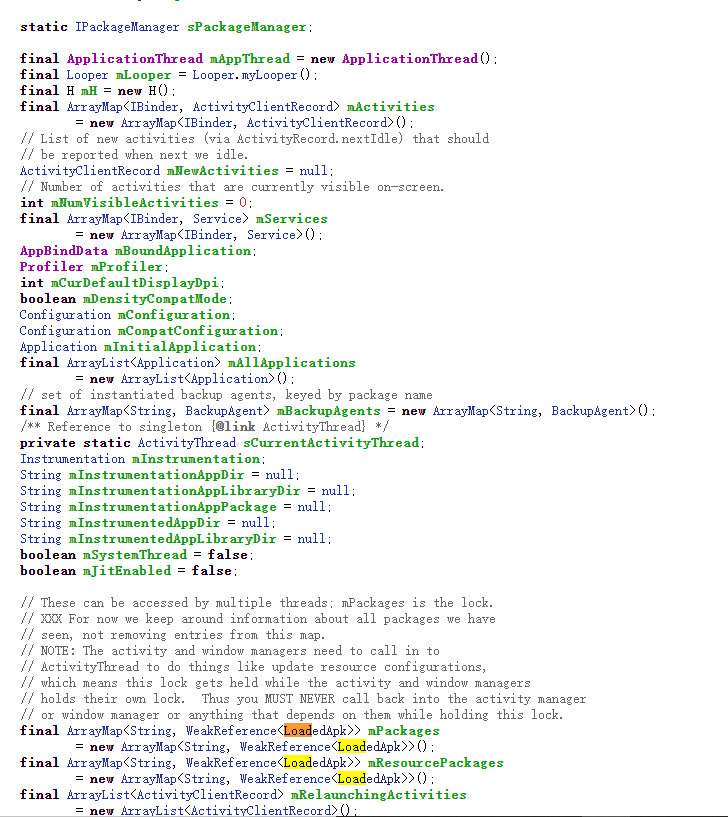Click the mCompatConfiguration field name
This screenshot has height=817, width=728.
(198, 331)
